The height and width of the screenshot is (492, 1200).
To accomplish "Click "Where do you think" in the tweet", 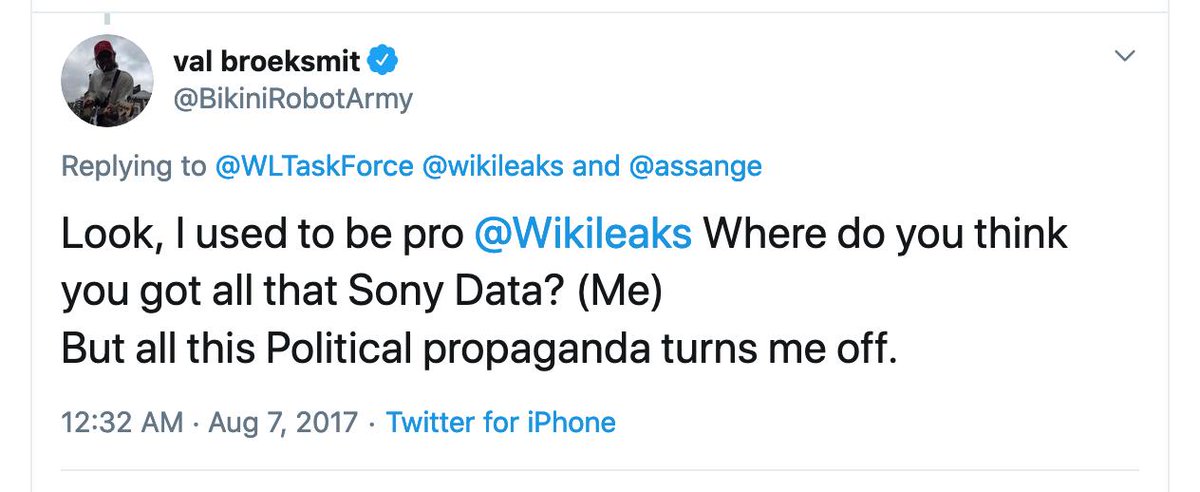I will click(x=886, y=234).
